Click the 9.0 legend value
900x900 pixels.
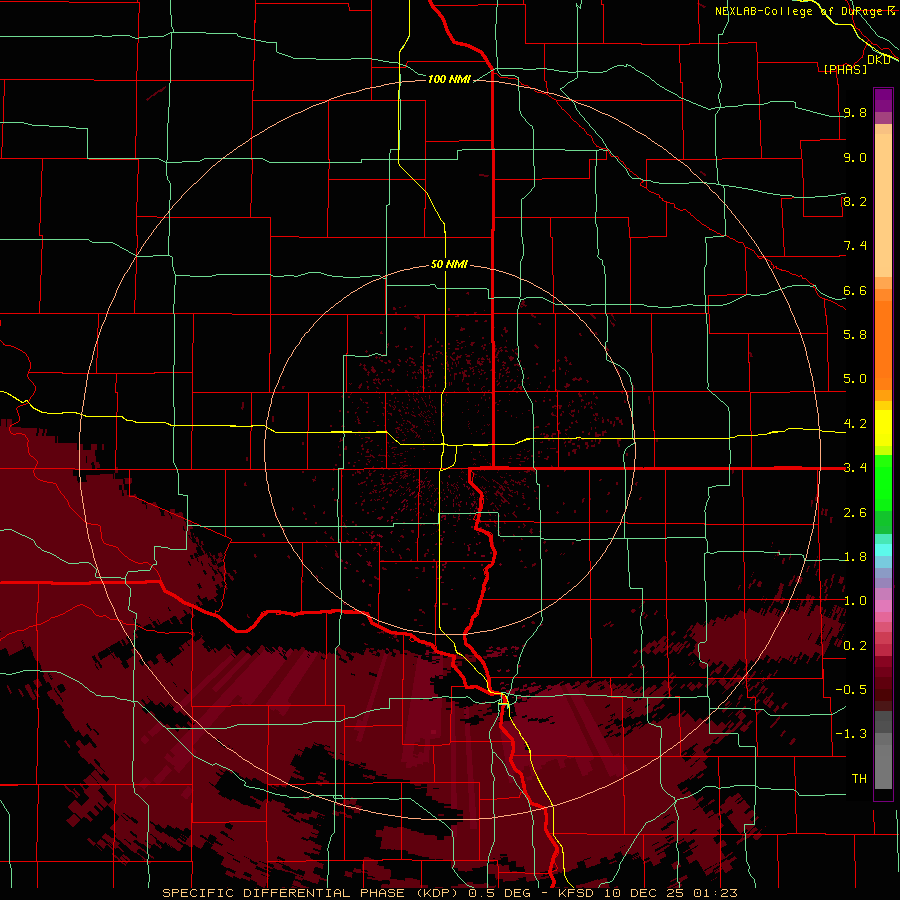(855, 157)
